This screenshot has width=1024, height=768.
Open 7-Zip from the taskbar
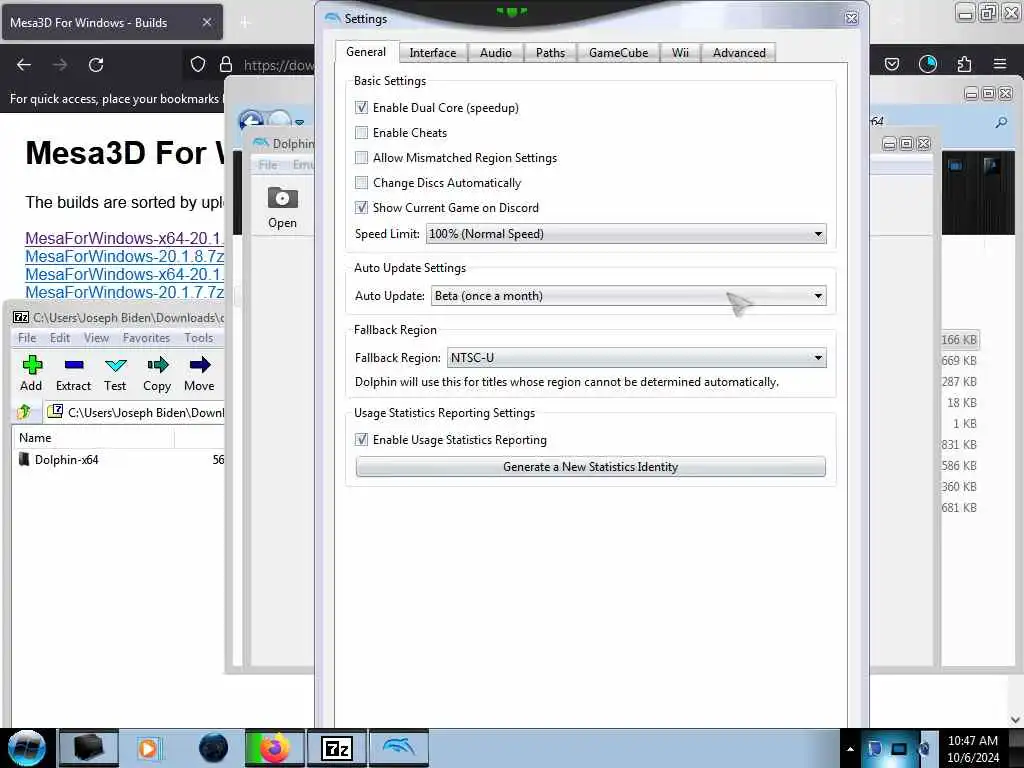[x=337, y=748]
